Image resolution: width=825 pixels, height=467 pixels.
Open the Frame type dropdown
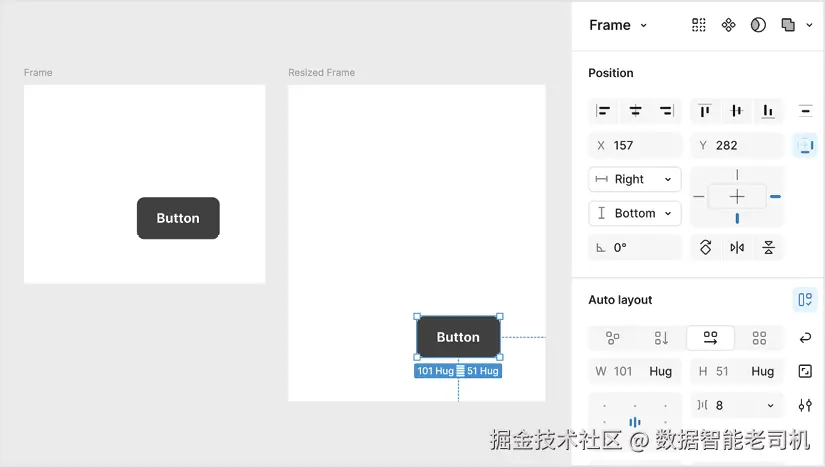(x=618, y=25)
